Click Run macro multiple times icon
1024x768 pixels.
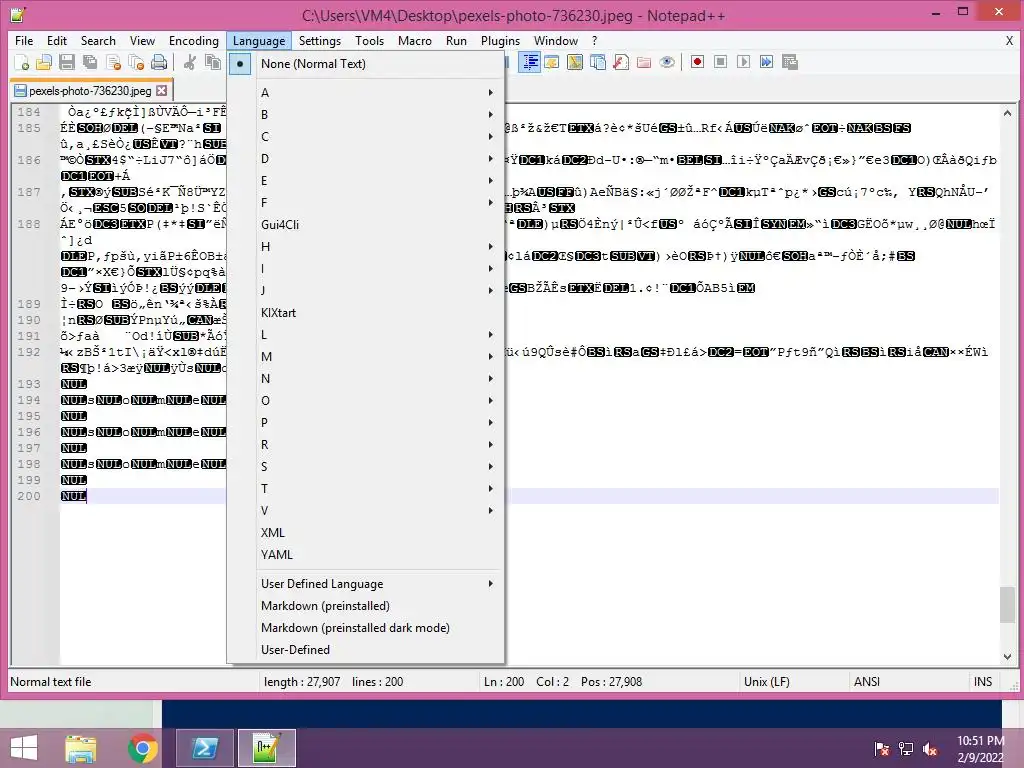[766, 62]
